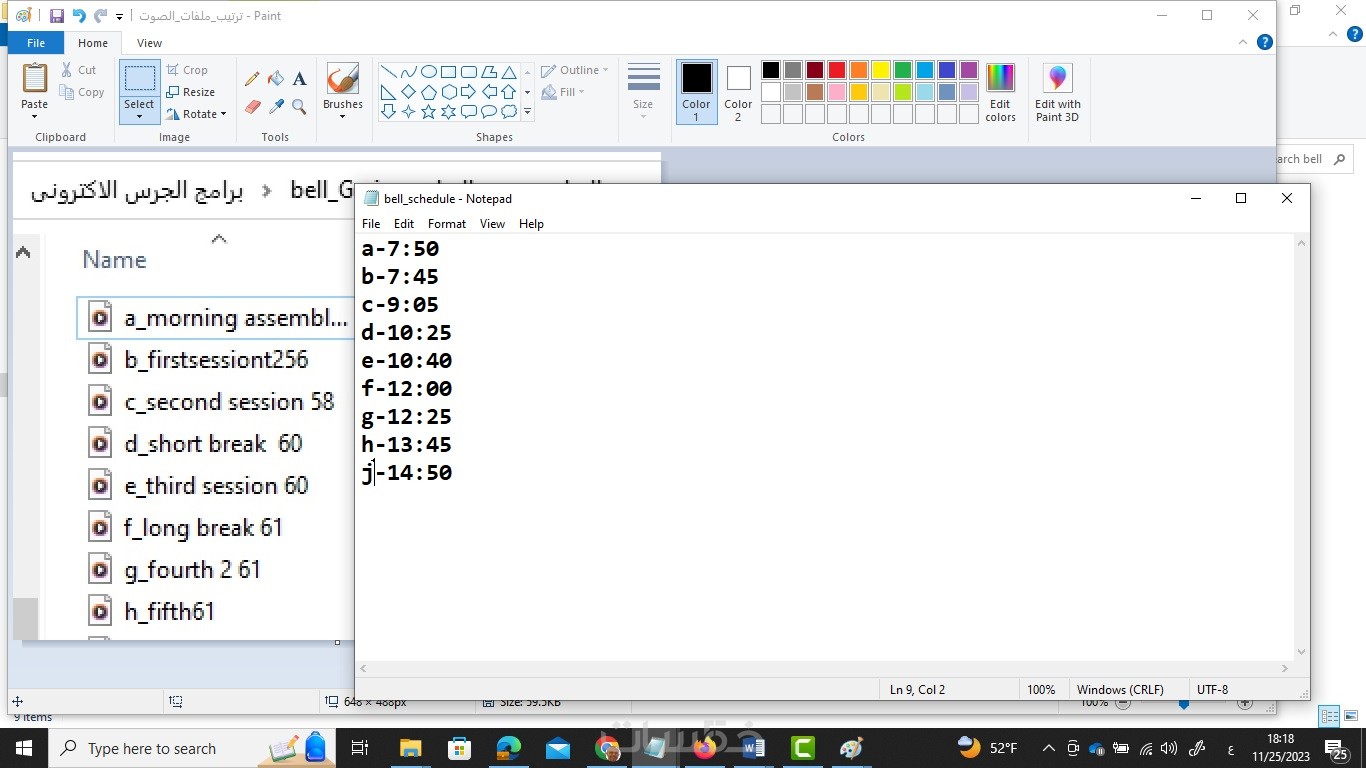
Task: Select the Fill with color bucket tool
Action: tap(276, 79)
